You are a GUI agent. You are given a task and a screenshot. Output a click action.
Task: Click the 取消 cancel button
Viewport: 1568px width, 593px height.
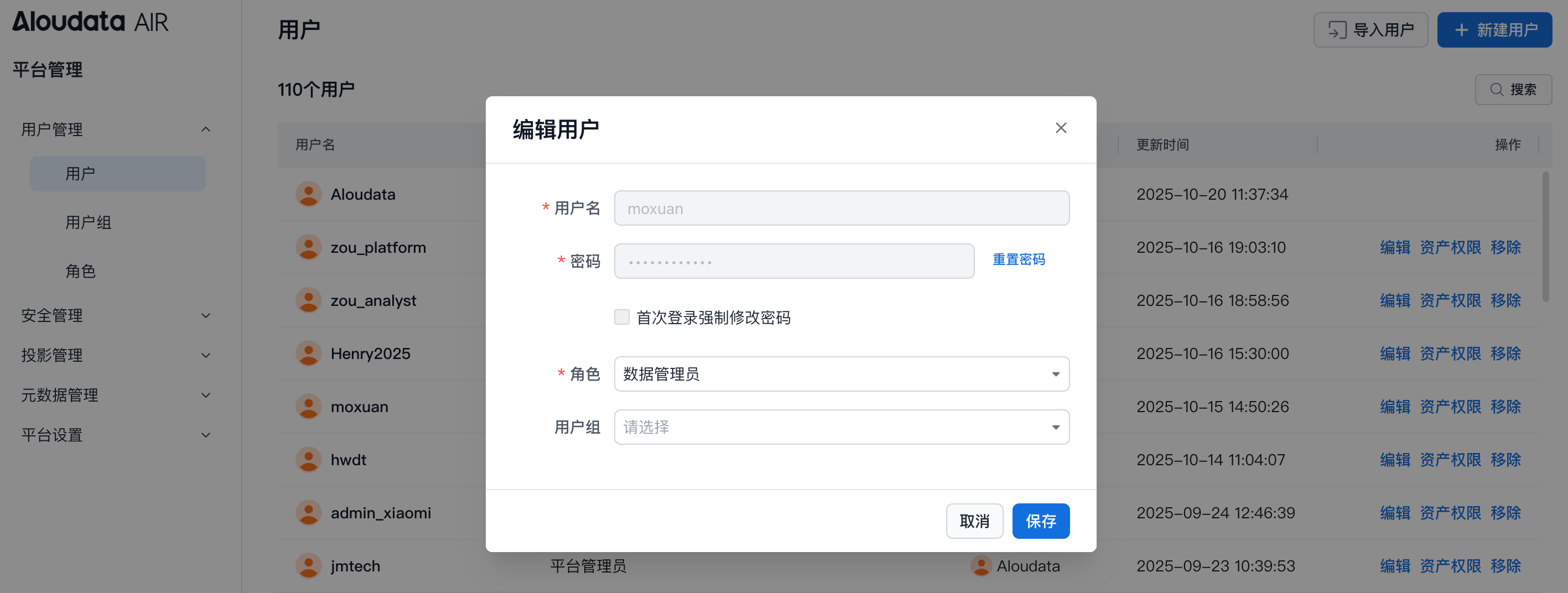pos(974,521)
